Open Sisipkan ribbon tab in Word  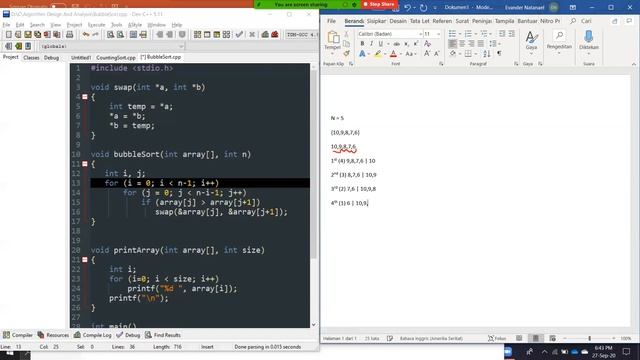point(376,21)
